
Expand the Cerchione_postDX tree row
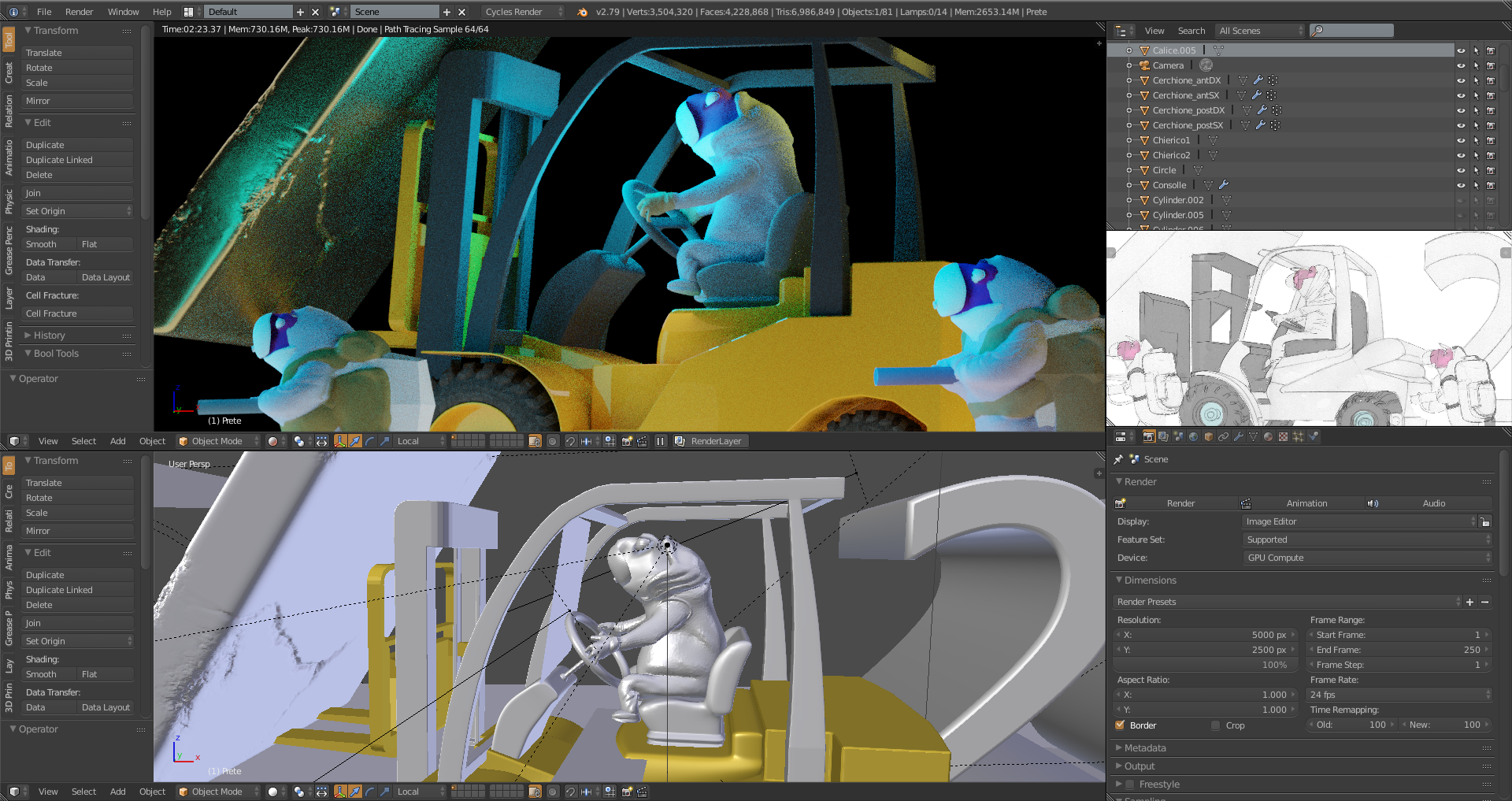[1129, 110]
